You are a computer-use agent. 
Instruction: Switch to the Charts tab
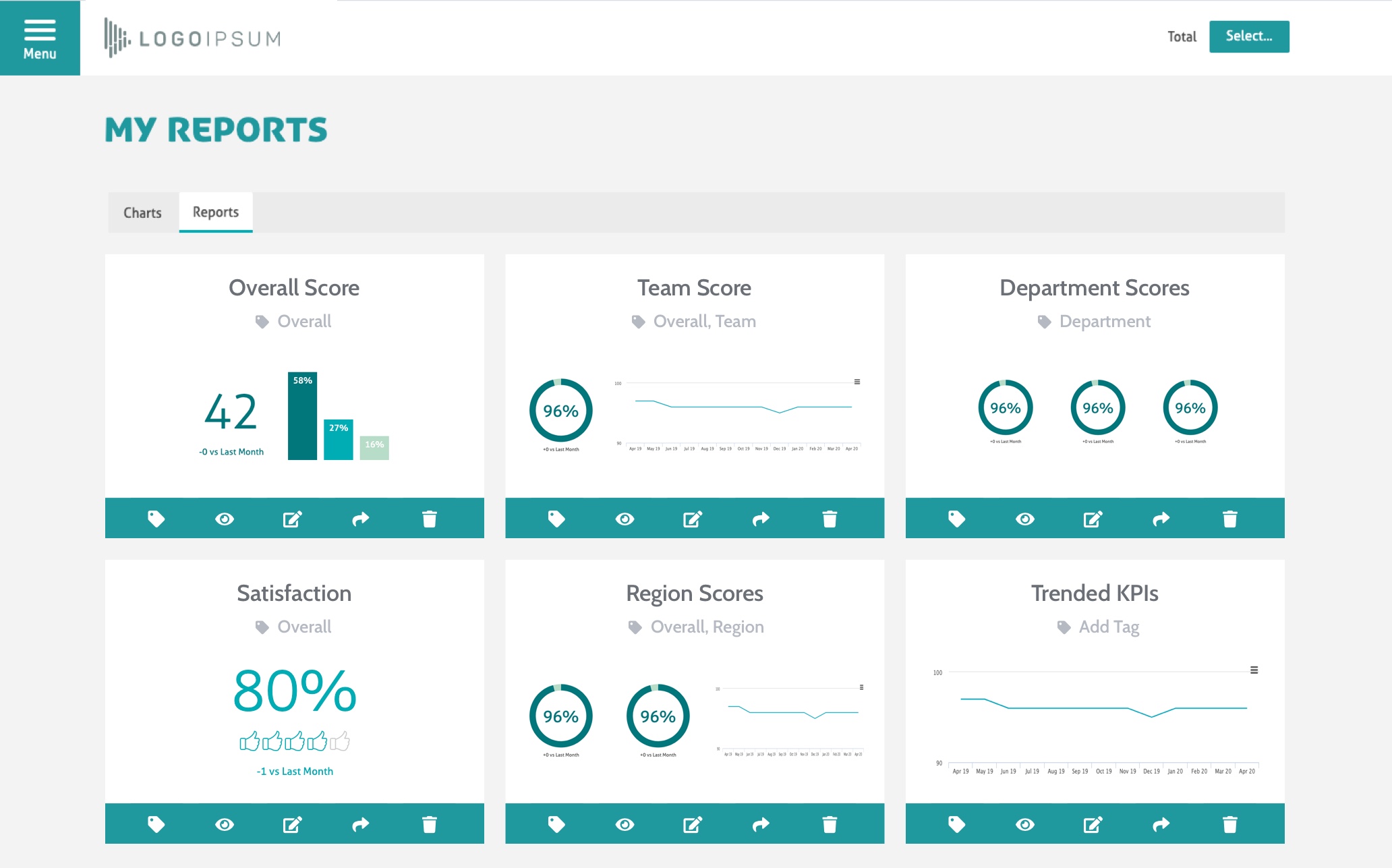(142, 212)
